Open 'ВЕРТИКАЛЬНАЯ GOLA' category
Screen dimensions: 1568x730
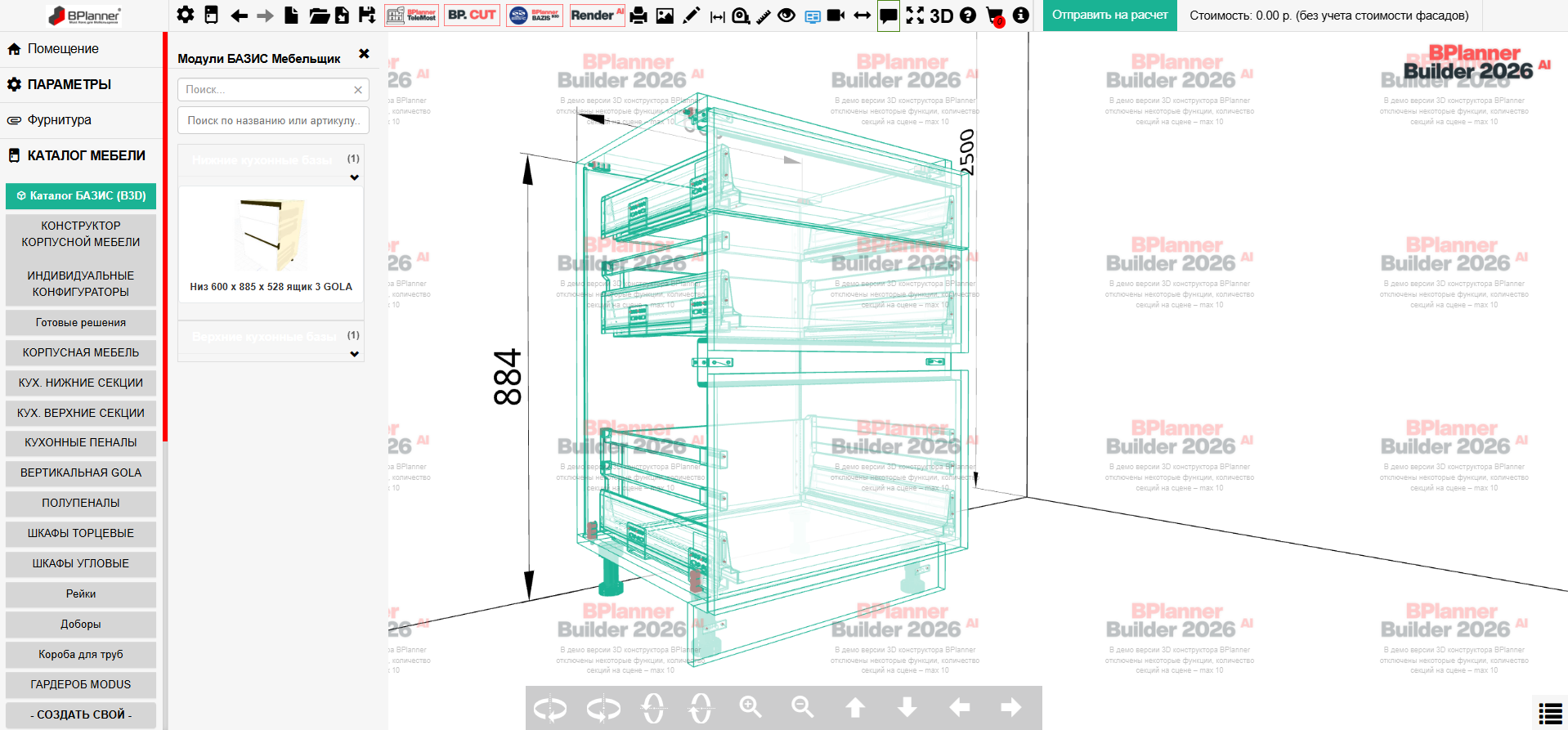[81, 472]
